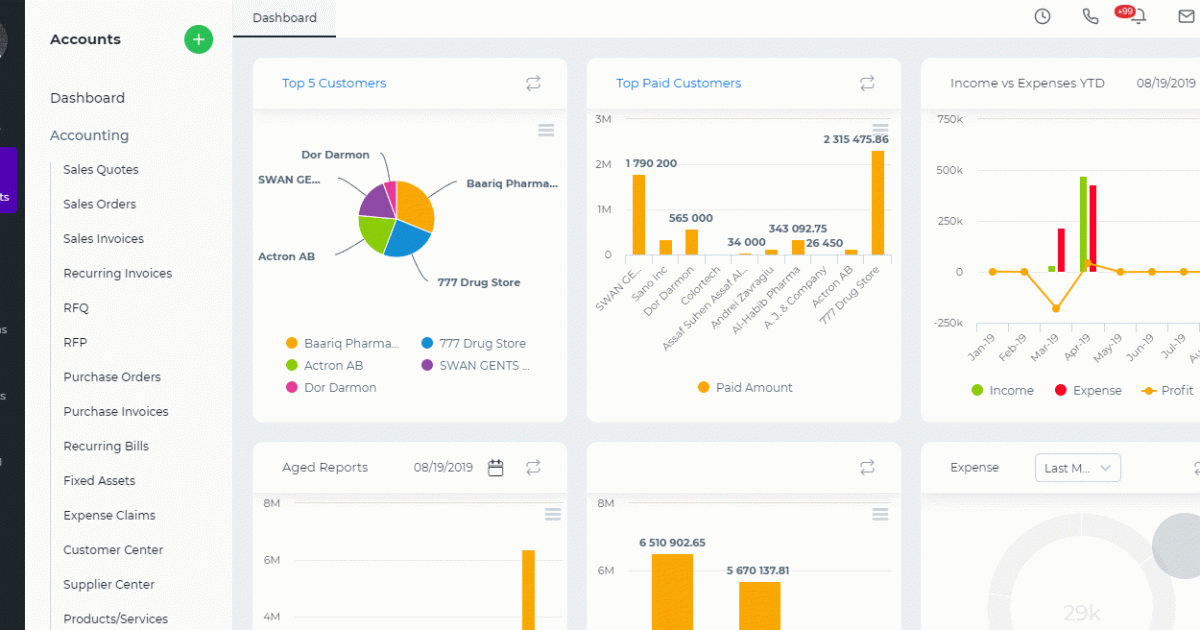Click the green plus add button
This screenshot has width=1200, height=630.
coord(198,39)
